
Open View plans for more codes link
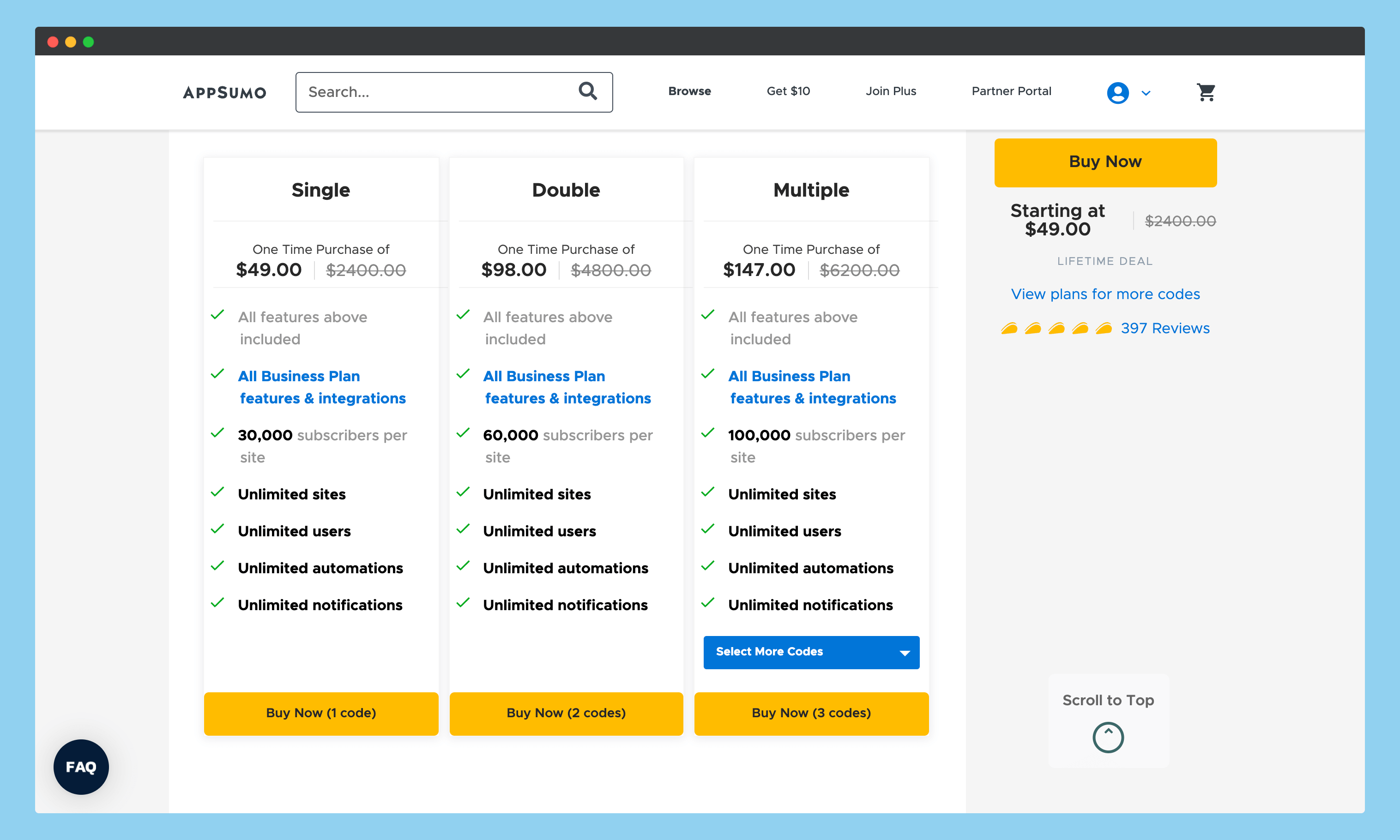pyautogui.click(x=1105, y=294)
